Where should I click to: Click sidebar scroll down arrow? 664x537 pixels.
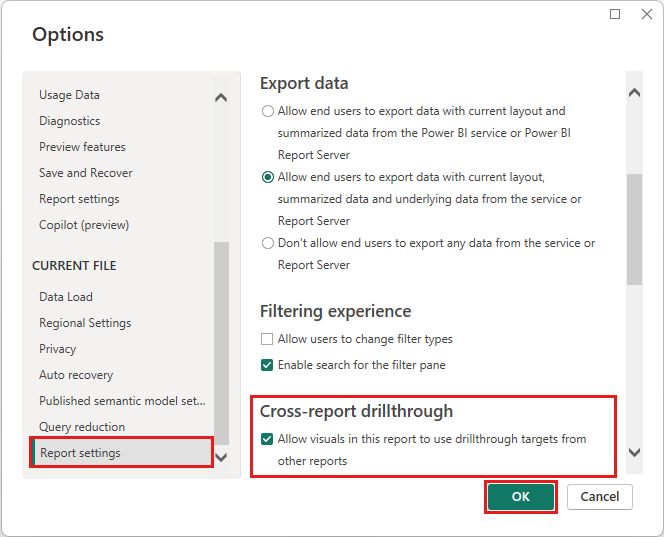click(x=221, y=457)
